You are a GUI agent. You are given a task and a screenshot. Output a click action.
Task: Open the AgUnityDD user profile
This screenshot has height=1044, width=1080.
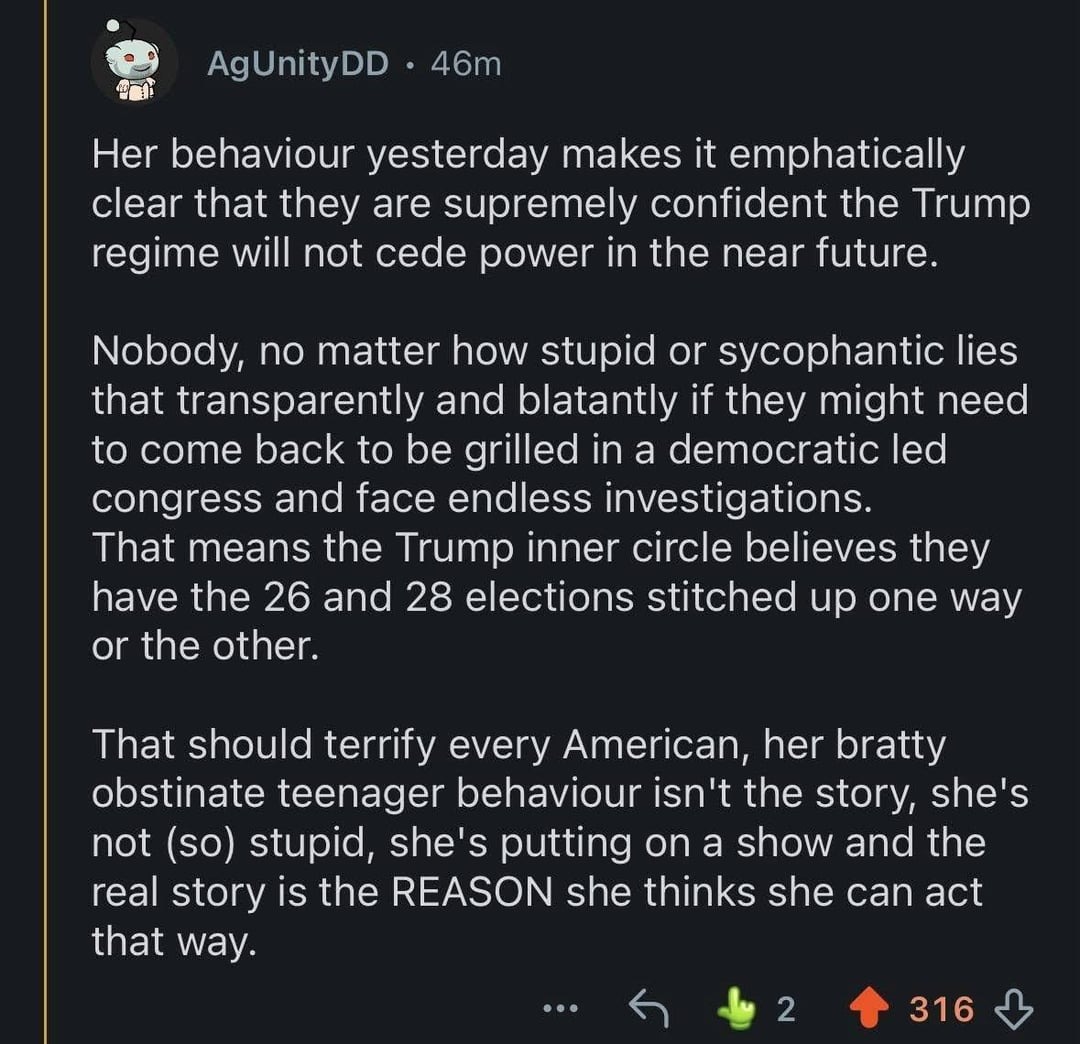[297, 64]
